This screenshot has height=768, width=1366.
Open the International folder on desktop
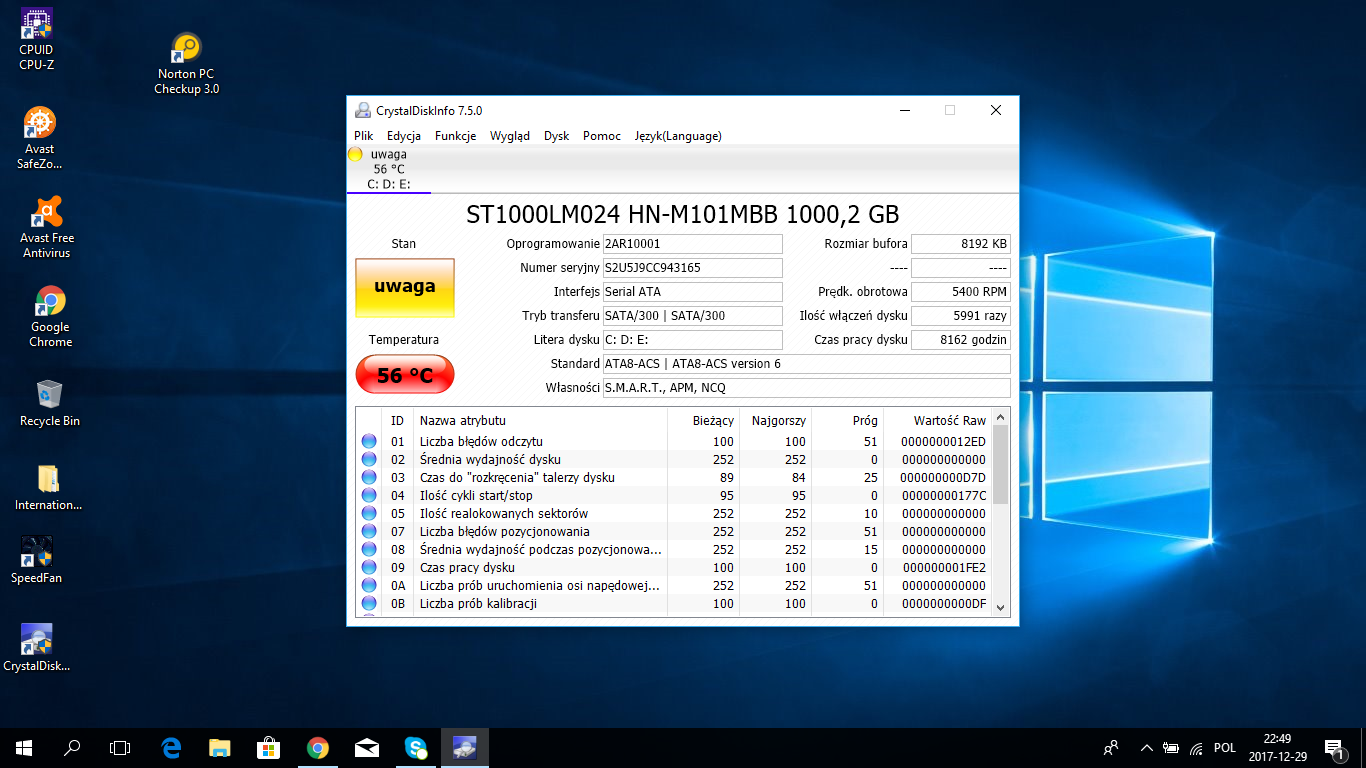[x=48, y=488]
